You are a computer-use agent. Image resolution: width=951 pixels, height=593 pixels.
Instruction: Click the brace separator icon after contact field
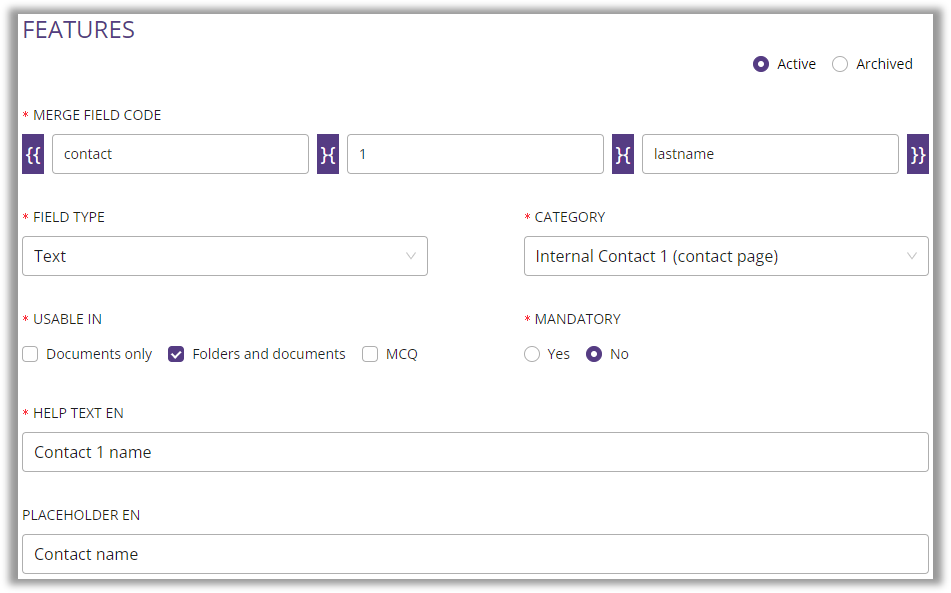(328, 154)
